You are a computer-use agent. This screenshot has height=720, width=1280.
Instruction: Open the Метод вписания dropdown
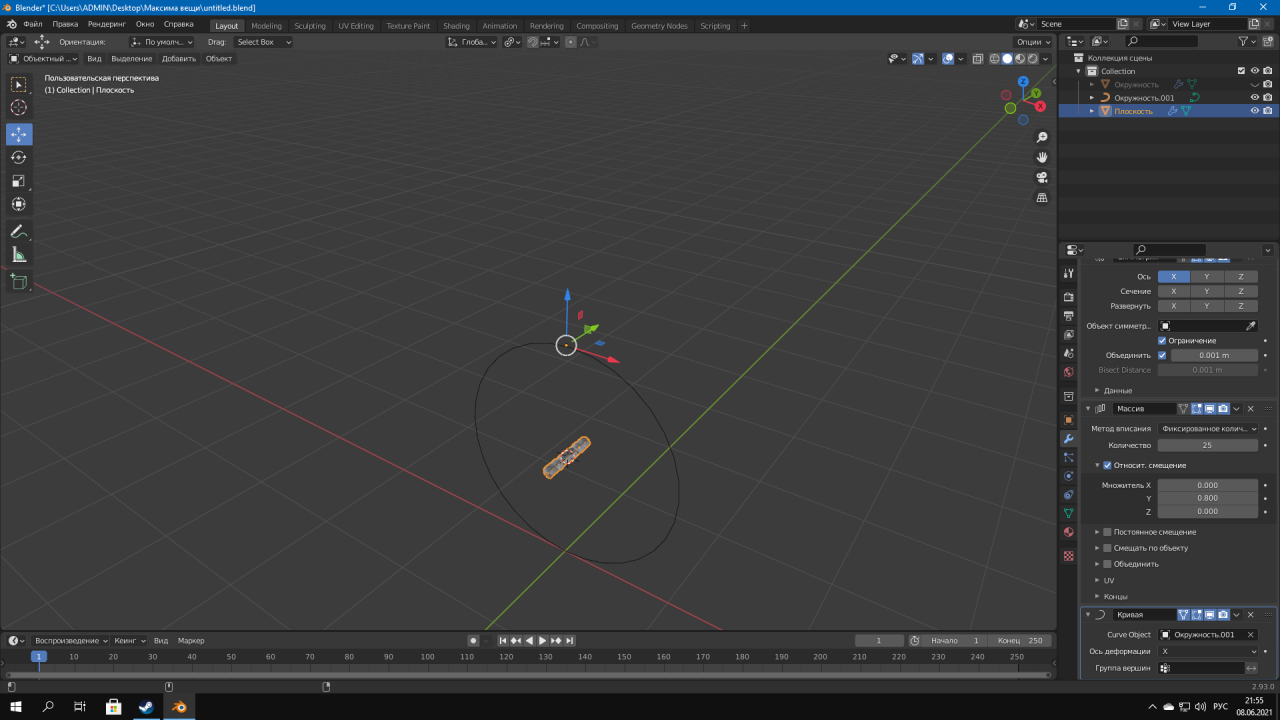pos(1208,429)
